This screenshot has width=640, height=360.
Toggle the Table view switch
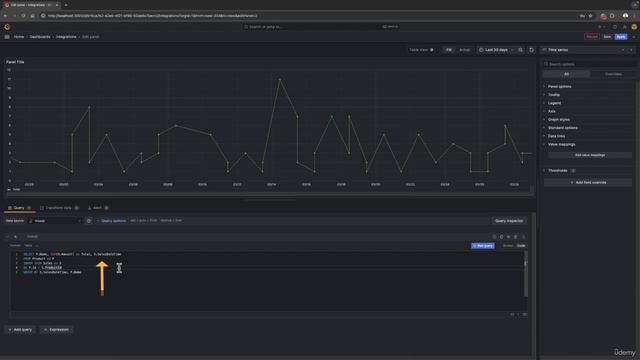tap(431, 50)
